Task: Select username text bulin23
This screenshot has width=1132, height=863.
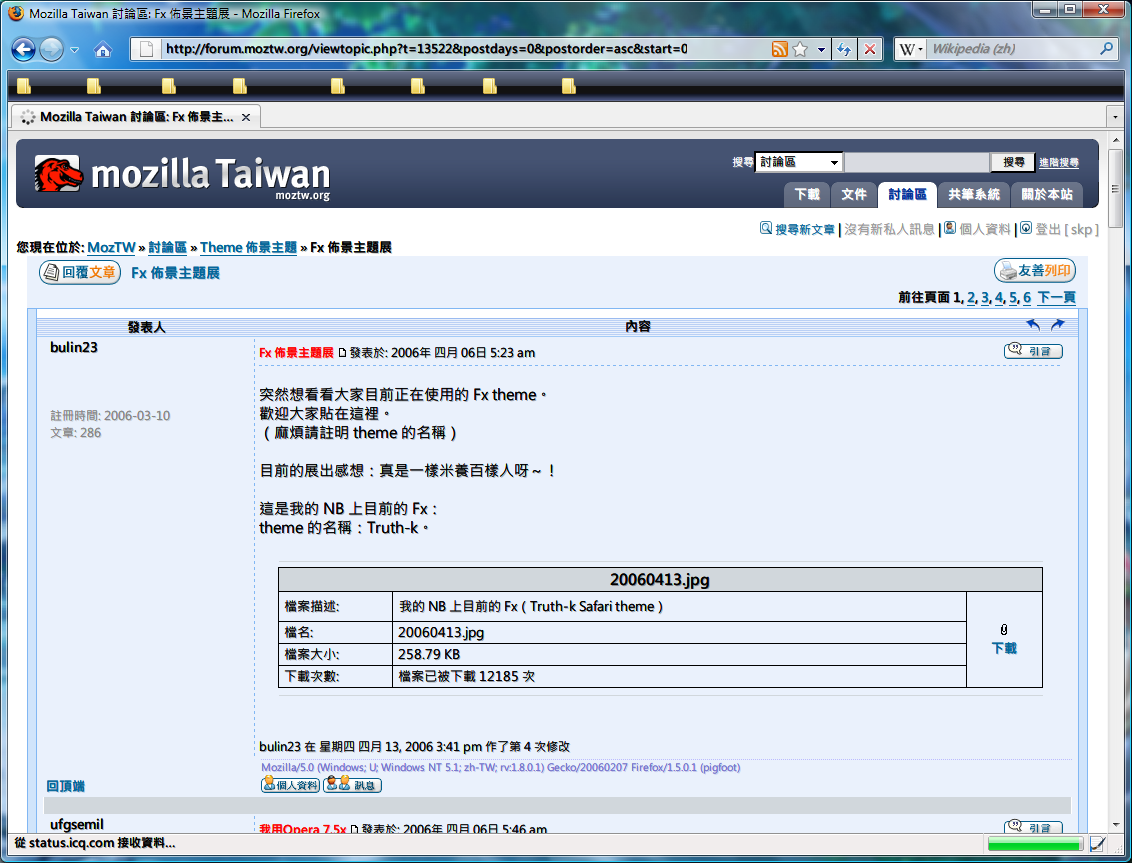Action: 74,347
